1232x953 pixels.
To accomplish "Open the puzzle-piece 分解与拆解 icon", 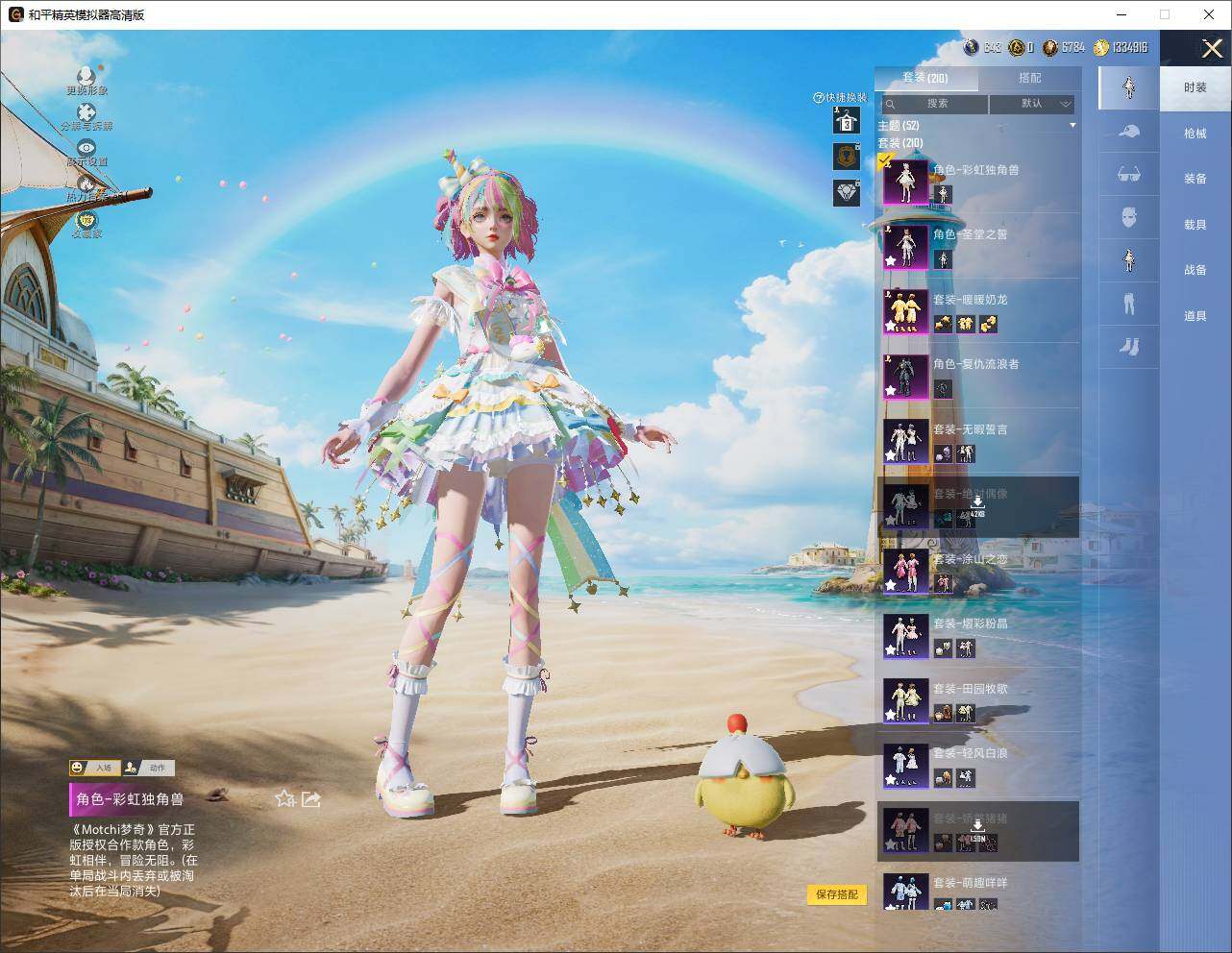I will coord(86,113).
